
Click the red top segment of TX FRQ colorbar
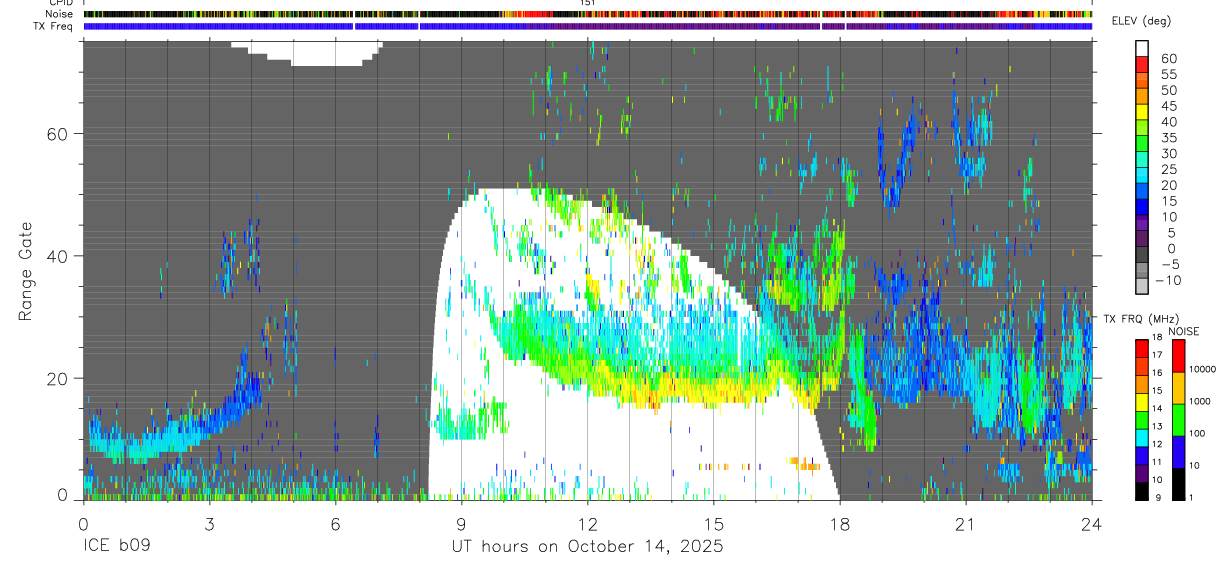click(x=1142, y=349)
